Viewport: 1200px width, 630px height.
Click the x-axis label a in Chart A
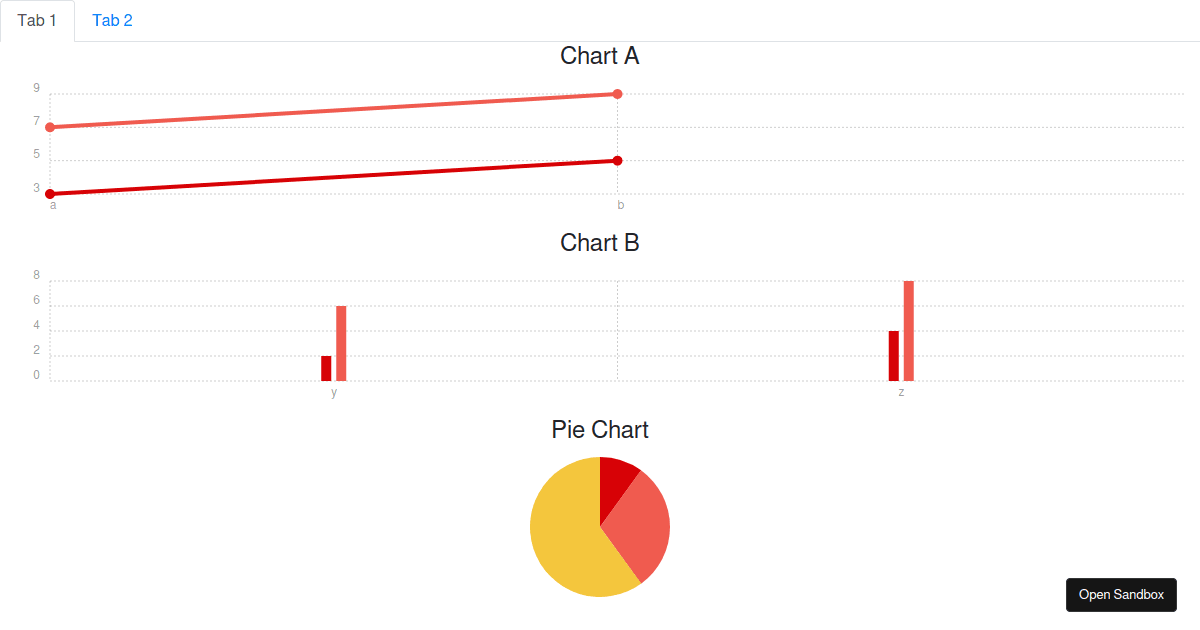(x=52, y=206)
